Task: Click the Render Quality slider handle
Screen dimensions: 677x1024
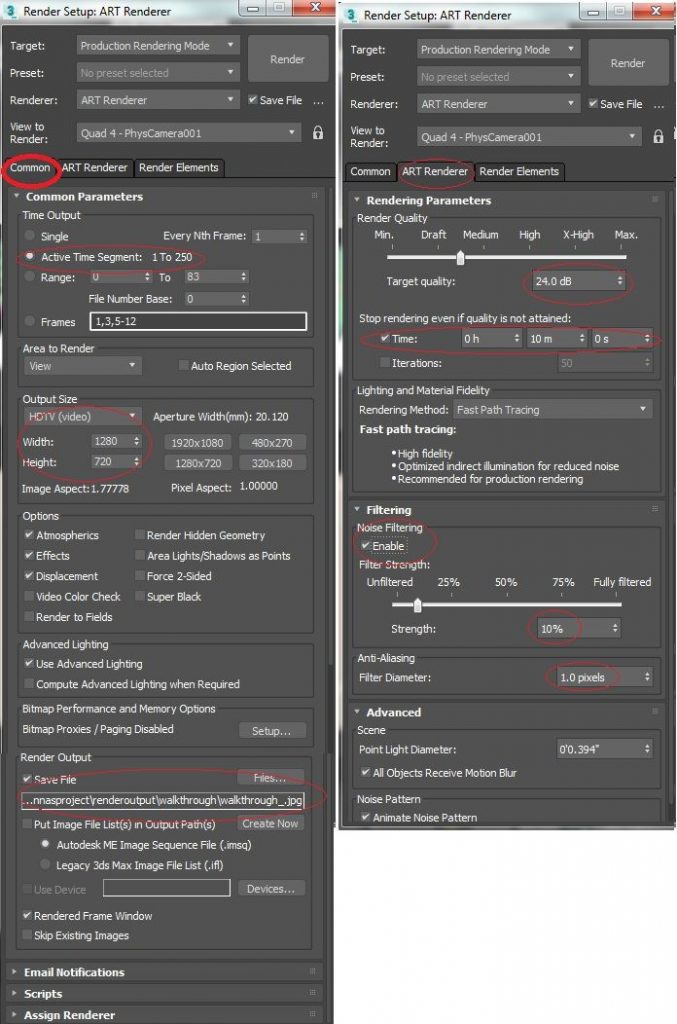Action: [x=460, y=258]
